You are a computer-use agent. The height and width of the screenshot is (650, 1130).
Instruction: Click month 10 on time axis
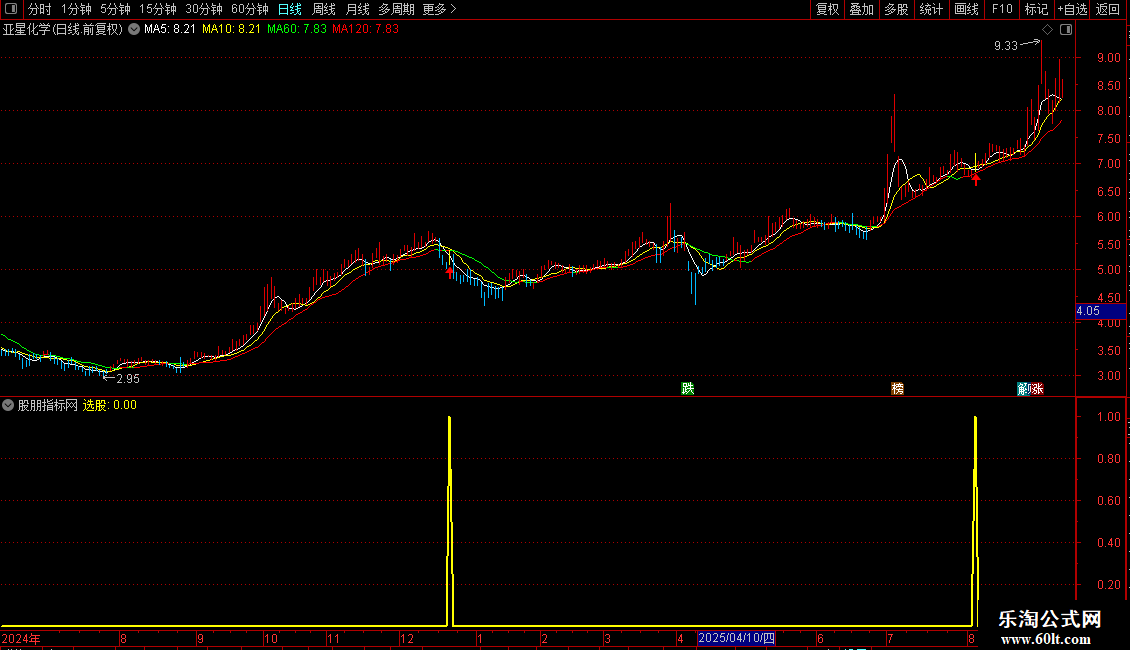(270, 638)
